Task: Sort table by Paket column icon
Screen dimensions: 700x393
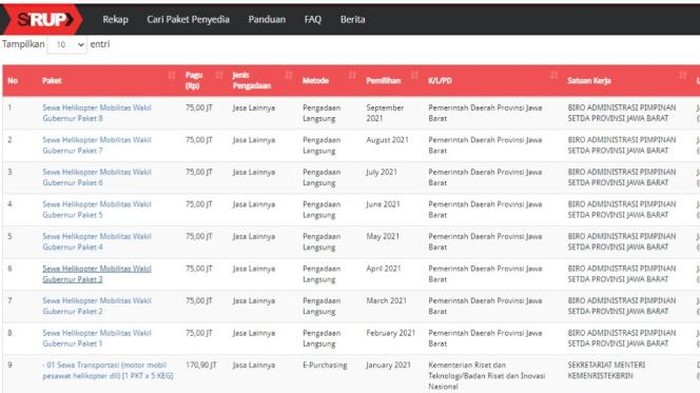Action: (x=171, y=75)
